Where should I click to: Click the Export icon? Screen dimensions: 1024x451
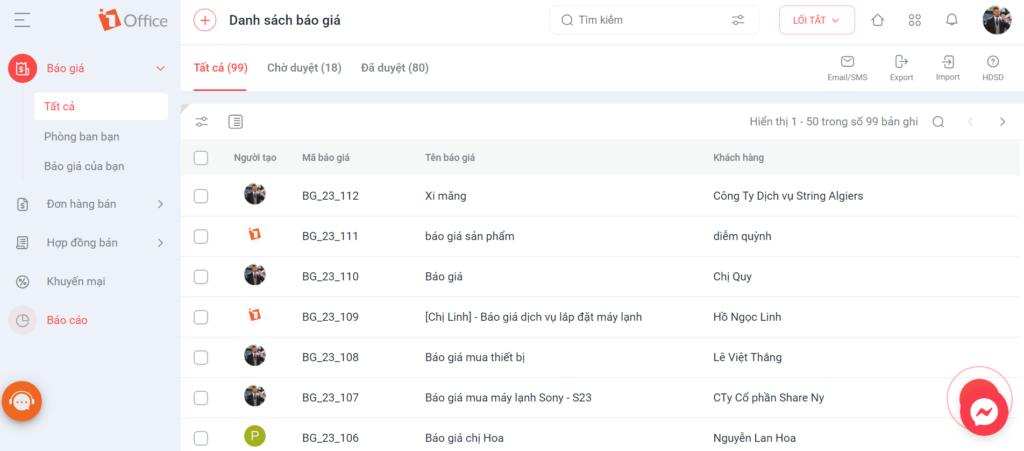tap(901, 62)
